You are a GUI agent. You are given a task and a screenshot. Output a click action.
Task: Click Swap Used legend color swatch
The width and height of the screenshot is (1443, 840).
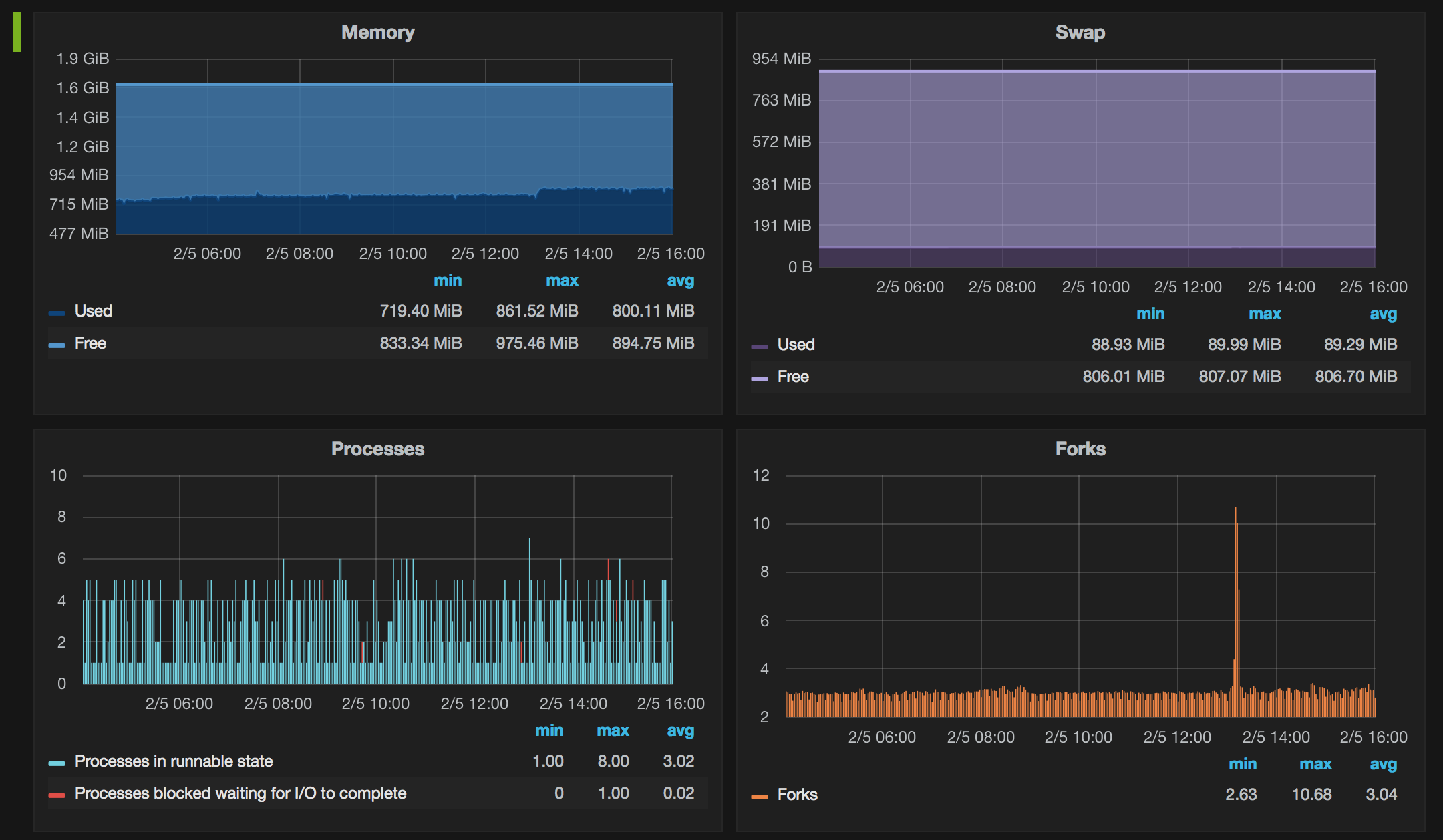pyautogui.click(x=760, y=346)
